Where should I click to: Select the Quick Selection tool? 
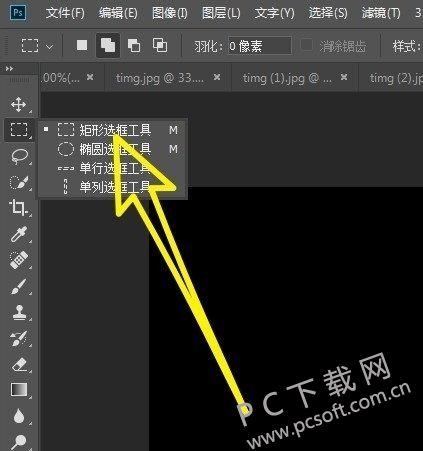(x=19, y=182)
